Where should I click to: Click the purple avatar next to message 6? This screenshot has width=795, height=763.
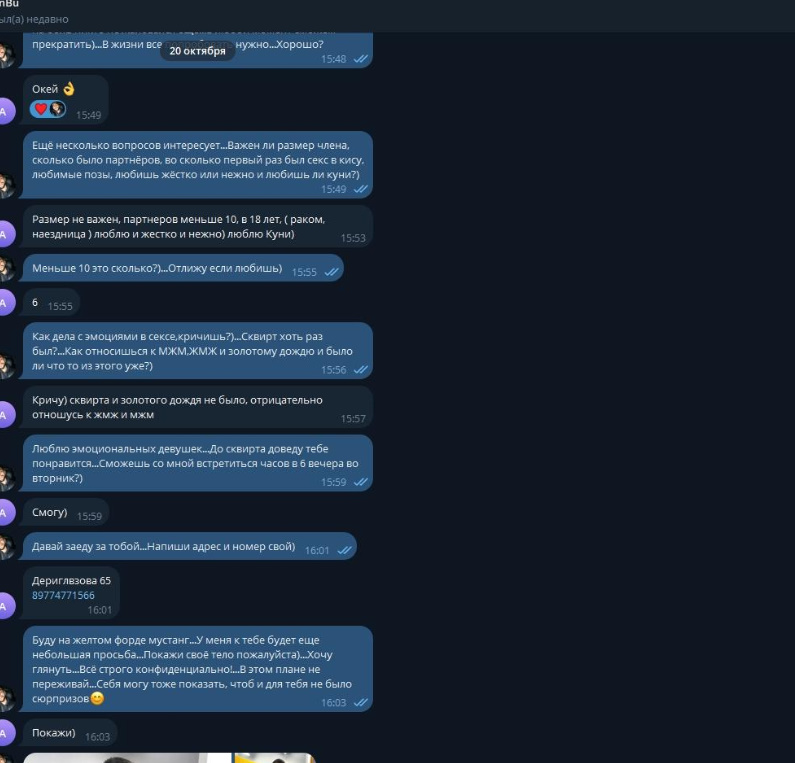[5, 303]
